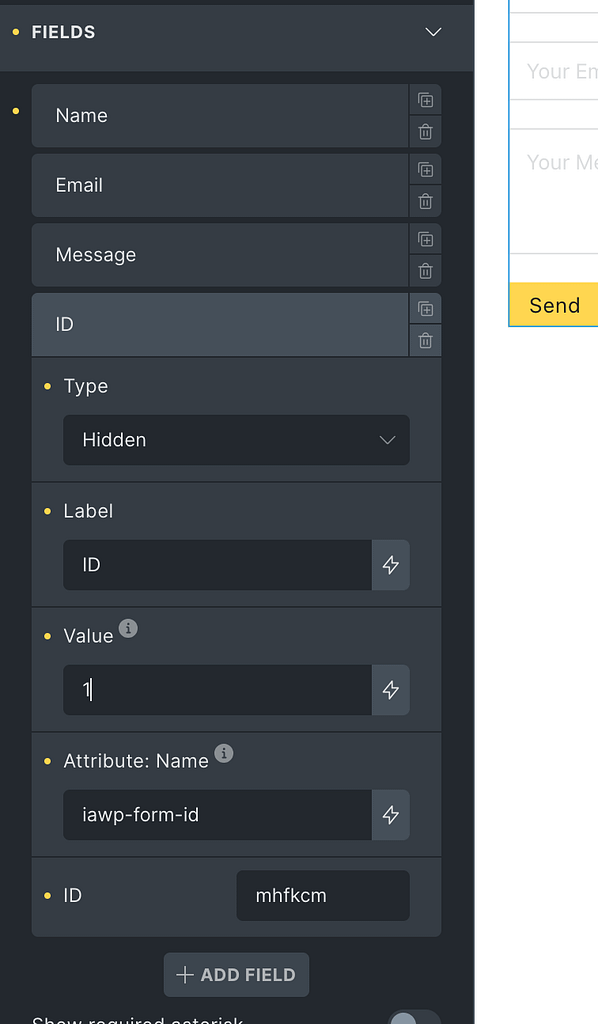Toggle the Show required asterisk switch
598x1024 pixels.
(412, 1018)
